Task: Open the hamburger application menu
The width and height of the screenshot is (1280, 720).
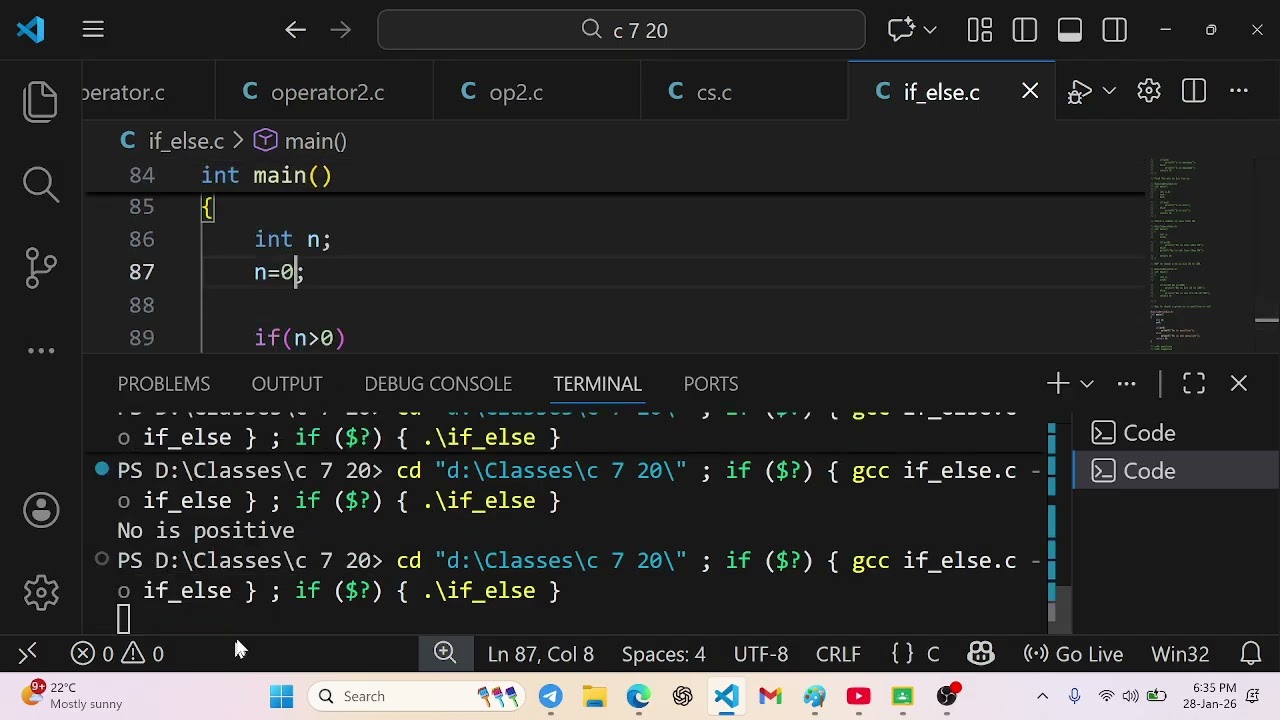Action: [x=93, y=30]
